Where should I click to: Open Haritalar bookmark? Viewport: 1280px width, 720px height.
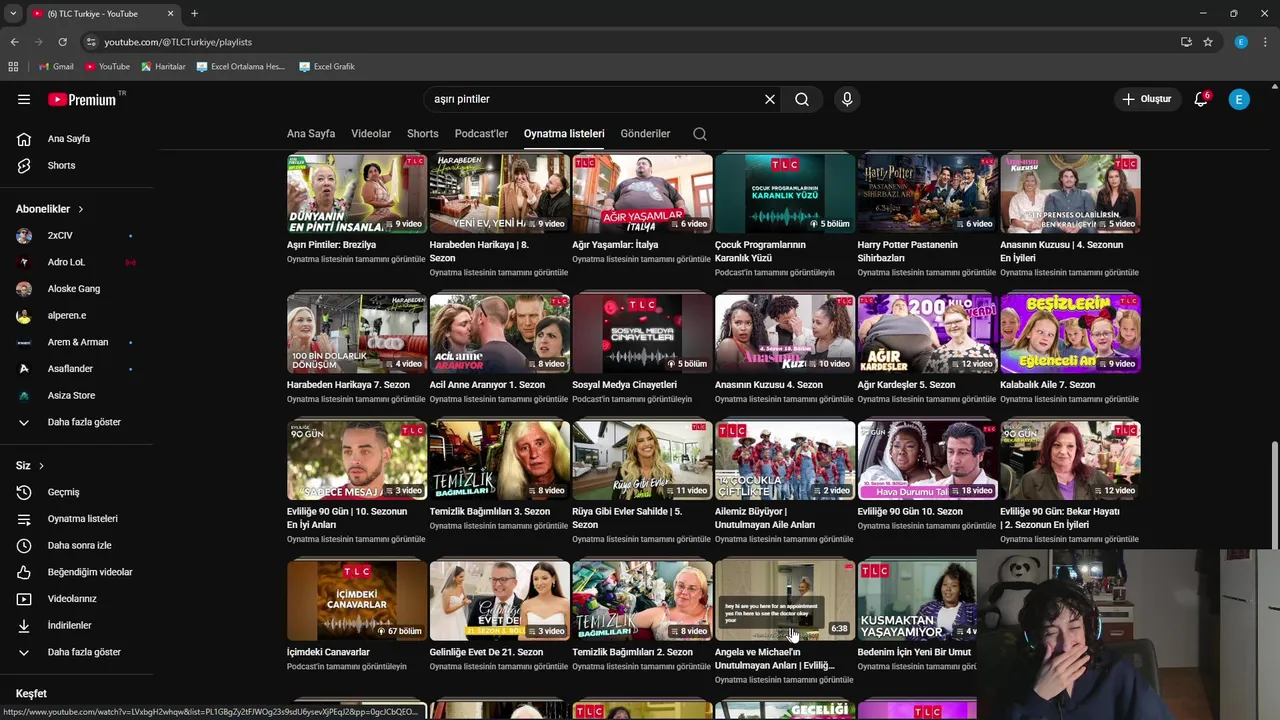pos(163,67)
